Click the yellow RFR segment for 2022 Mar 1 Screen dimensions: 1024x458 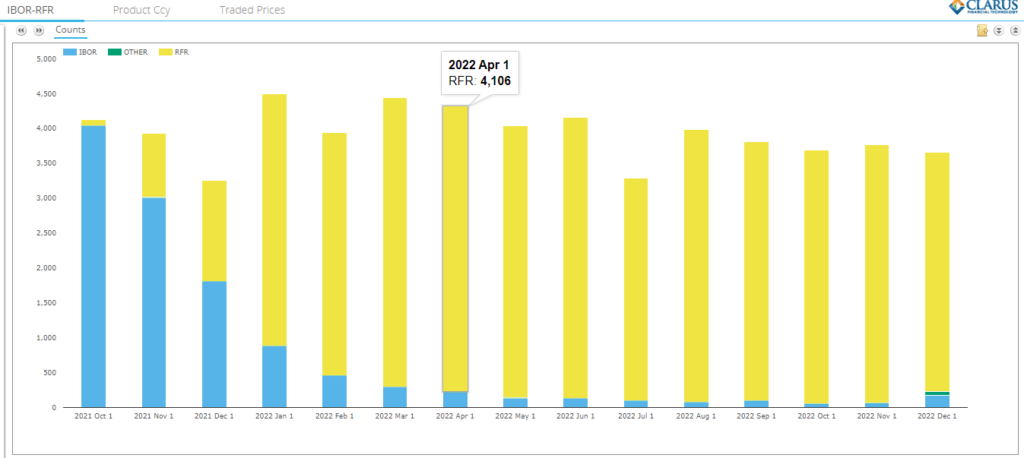394,242
